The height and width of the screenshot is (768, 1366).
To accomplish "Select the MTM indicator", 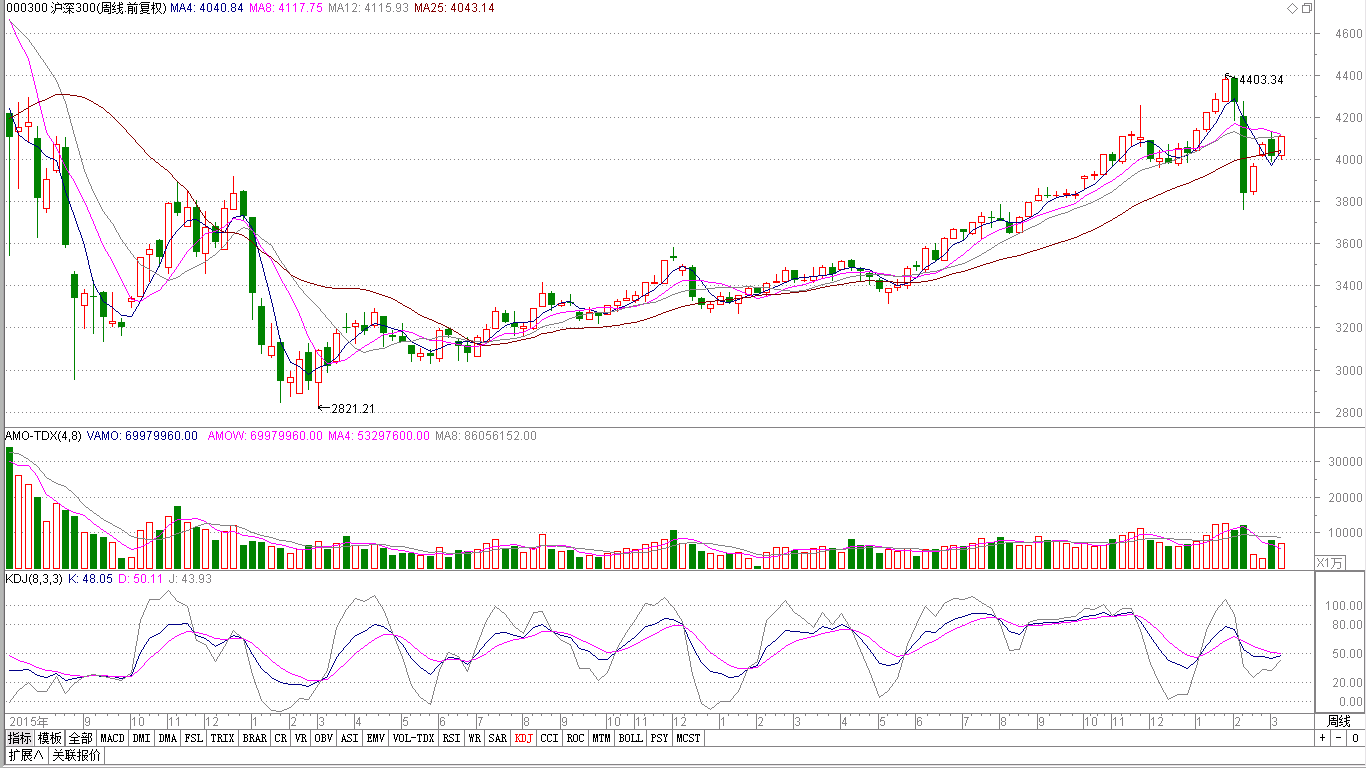I will point(601,738).
